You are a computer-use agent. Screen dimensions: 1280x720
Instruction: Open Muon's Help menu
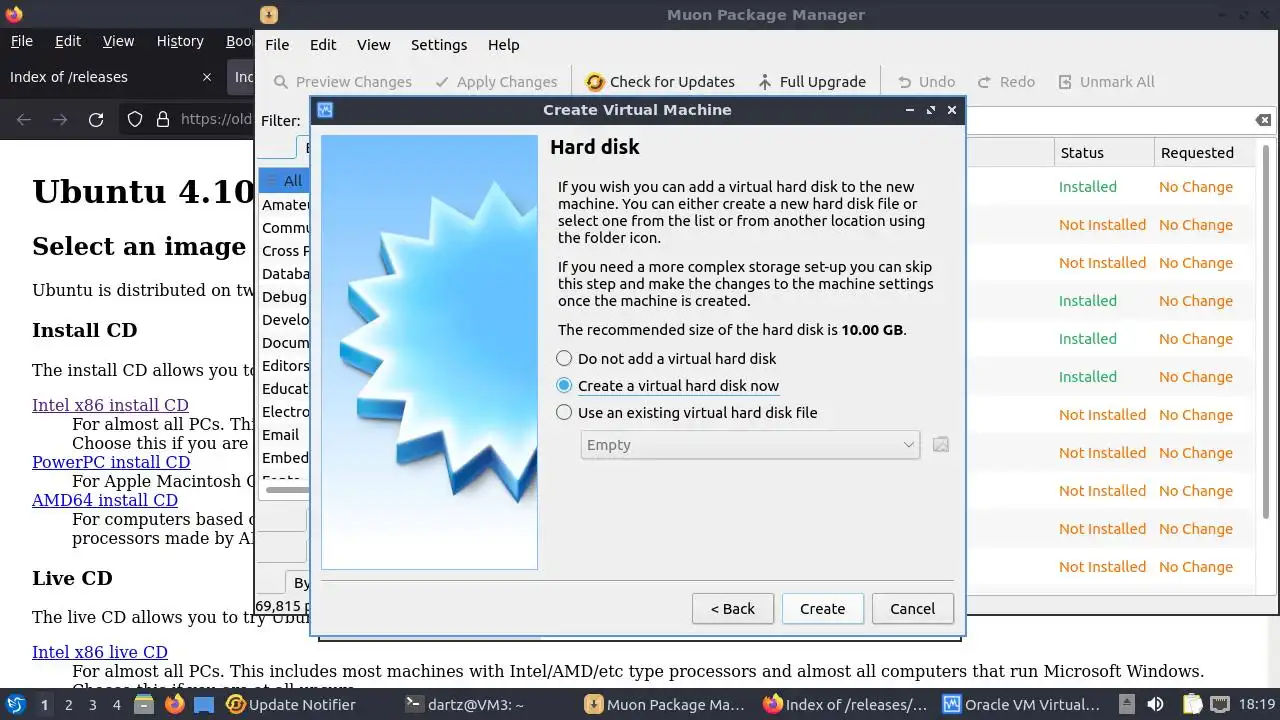(503, 44)
